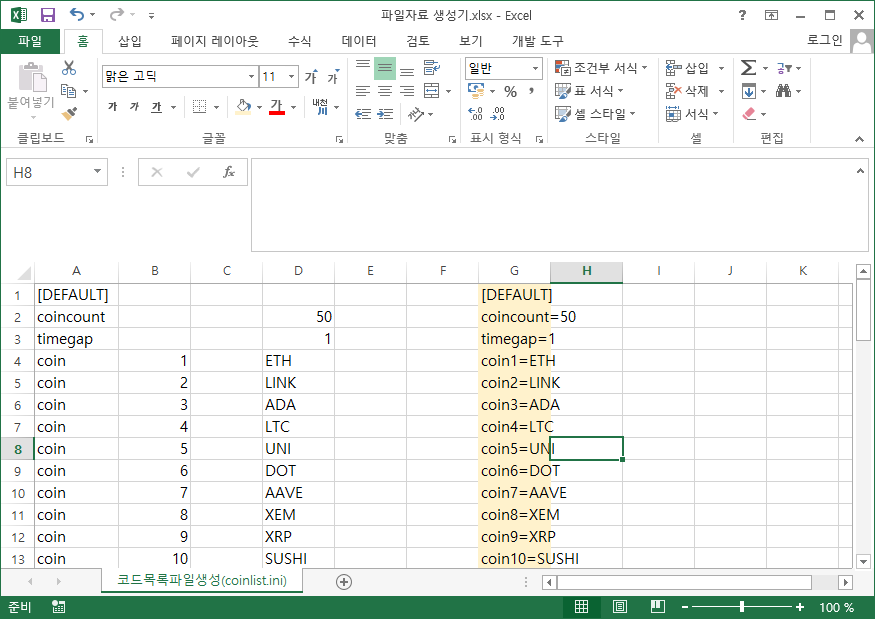Click the 조건부 서식 button
This screenshot has height=619, width=875.
tap(602, 68)
